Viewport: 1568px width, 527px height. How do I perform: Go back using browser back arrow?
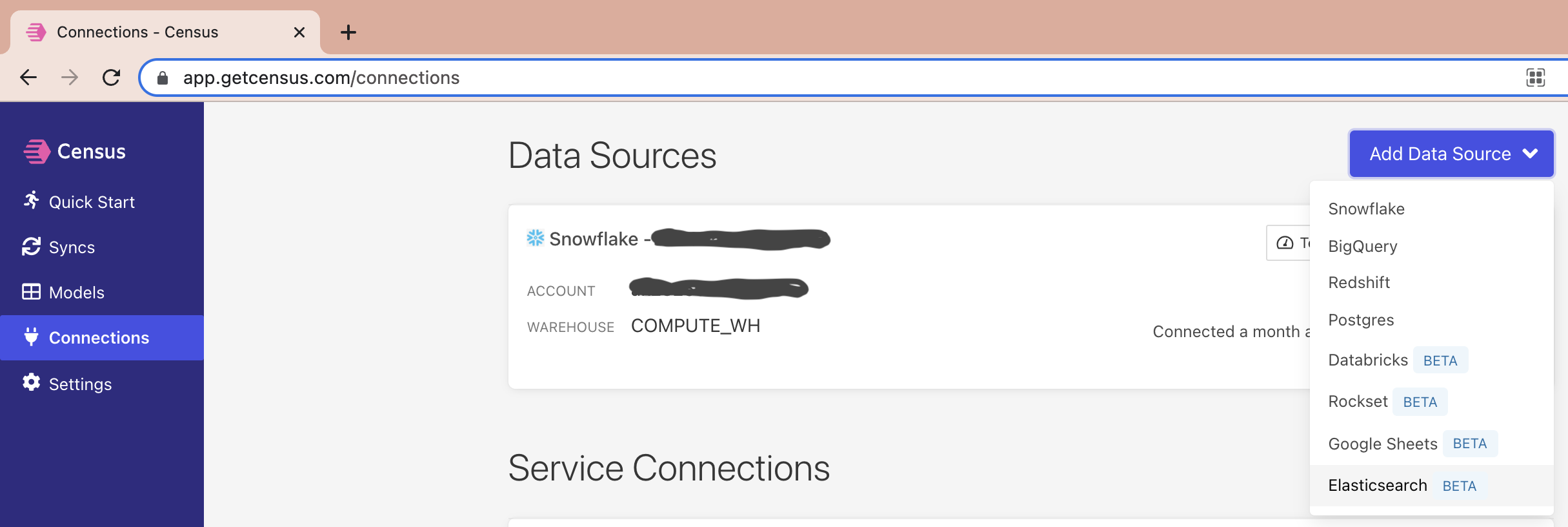click(x=28, y=78)
